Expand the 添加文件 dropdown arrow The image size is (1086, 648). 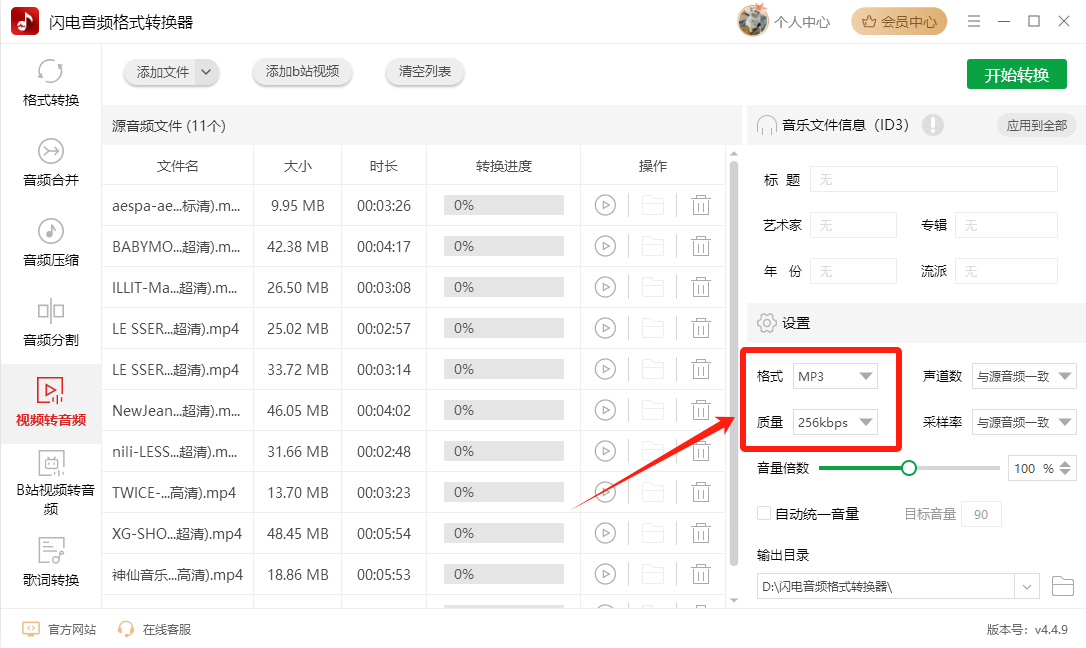206,72
